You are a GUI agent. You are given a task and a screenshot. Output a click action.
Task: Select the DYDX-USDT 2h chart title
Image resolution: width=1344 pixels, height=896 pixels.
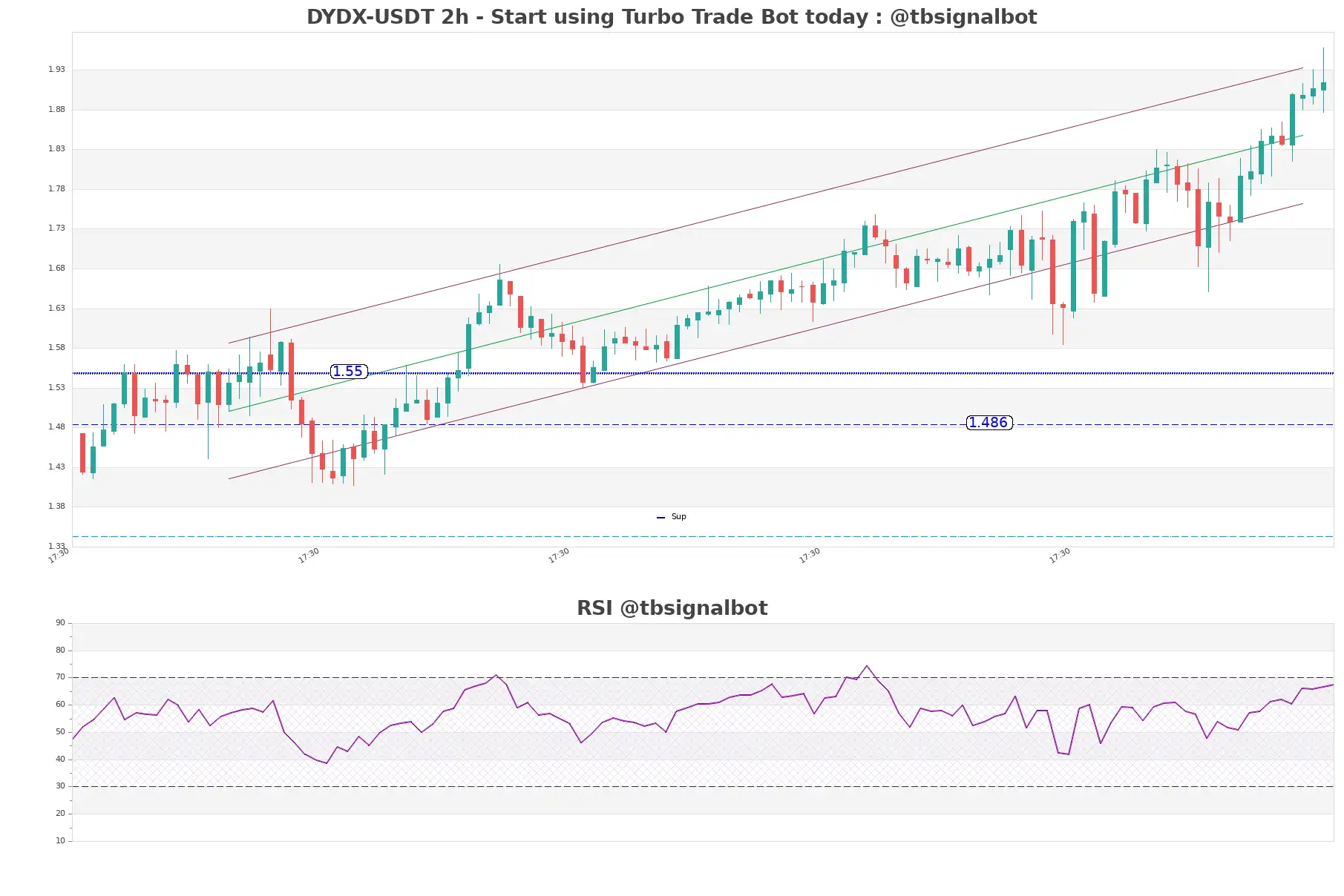coord(672,17)
